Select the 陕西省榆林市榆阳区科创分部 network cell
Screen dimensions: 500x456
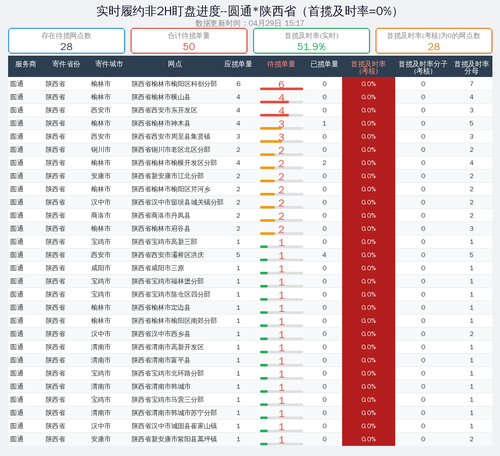coord(174,84)
